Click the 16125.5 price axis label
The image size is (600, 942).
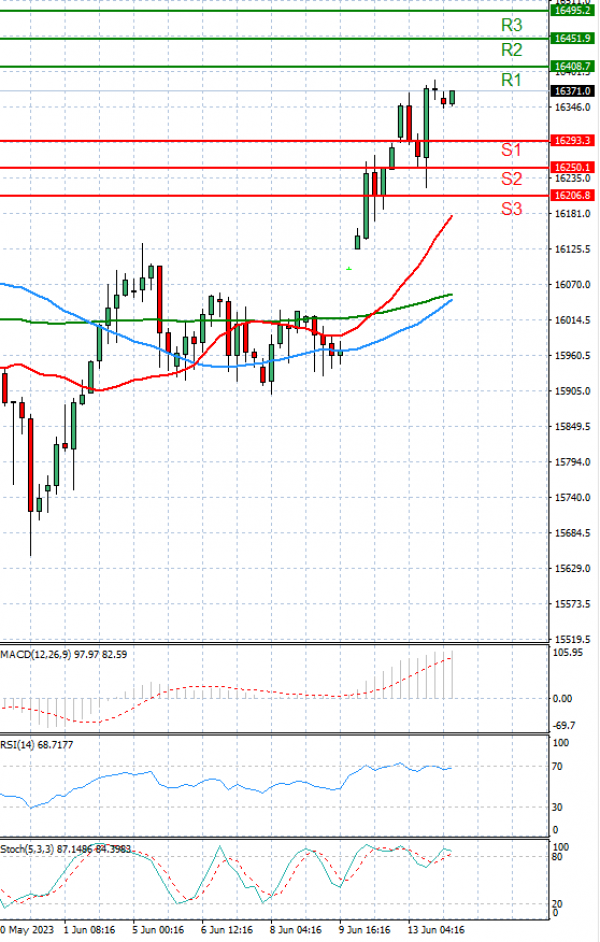click(x=572, y=249)
